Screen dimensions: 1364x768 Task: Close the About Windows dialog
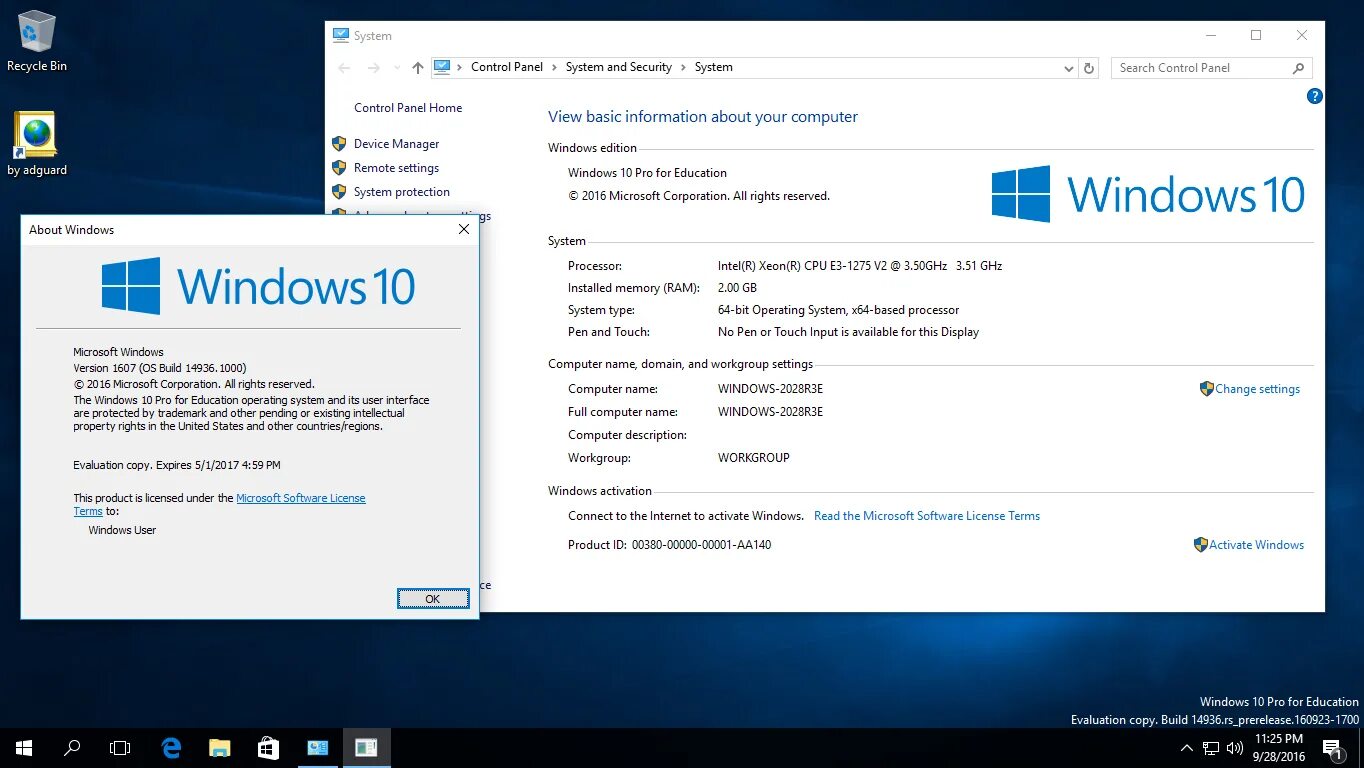click(464, 230)
